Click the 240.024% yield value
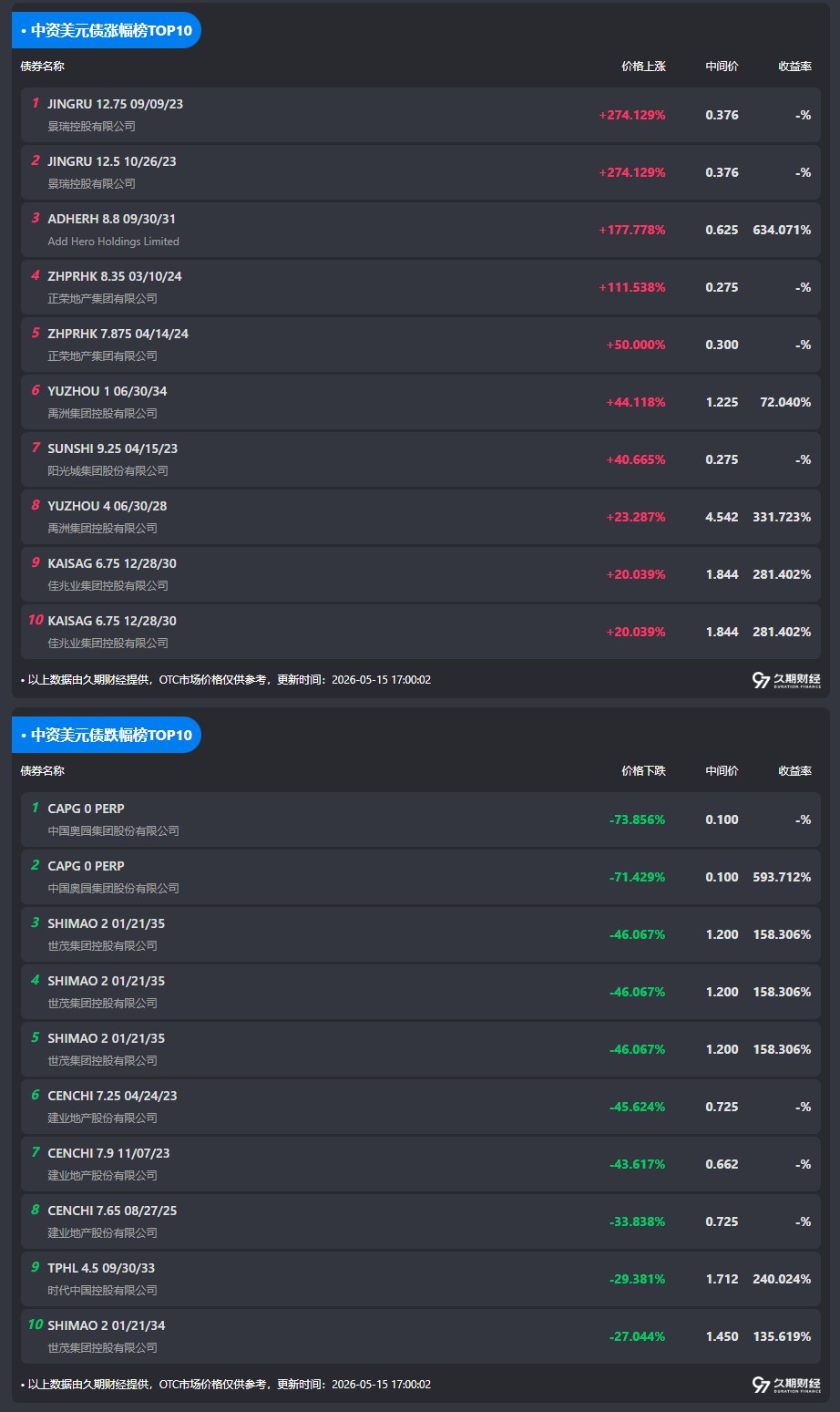Viewport: 840px width, 1412px height. pyautogui.click(x=782, y=1279)
